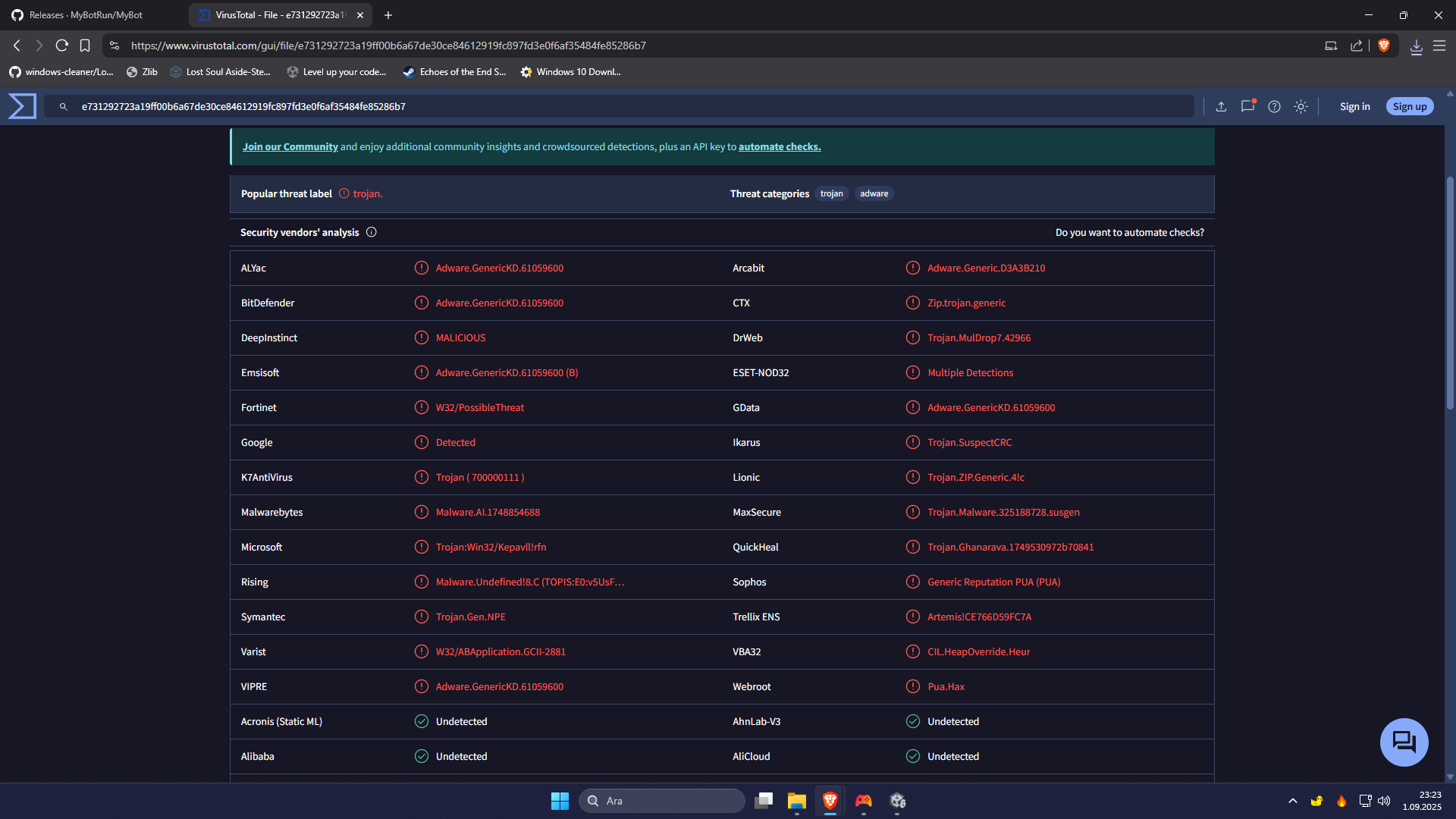The height and width of the screenshot is (819, 1456).
Task: Open the windows-cleaner bookmark
Action: [x=61, y=72]
